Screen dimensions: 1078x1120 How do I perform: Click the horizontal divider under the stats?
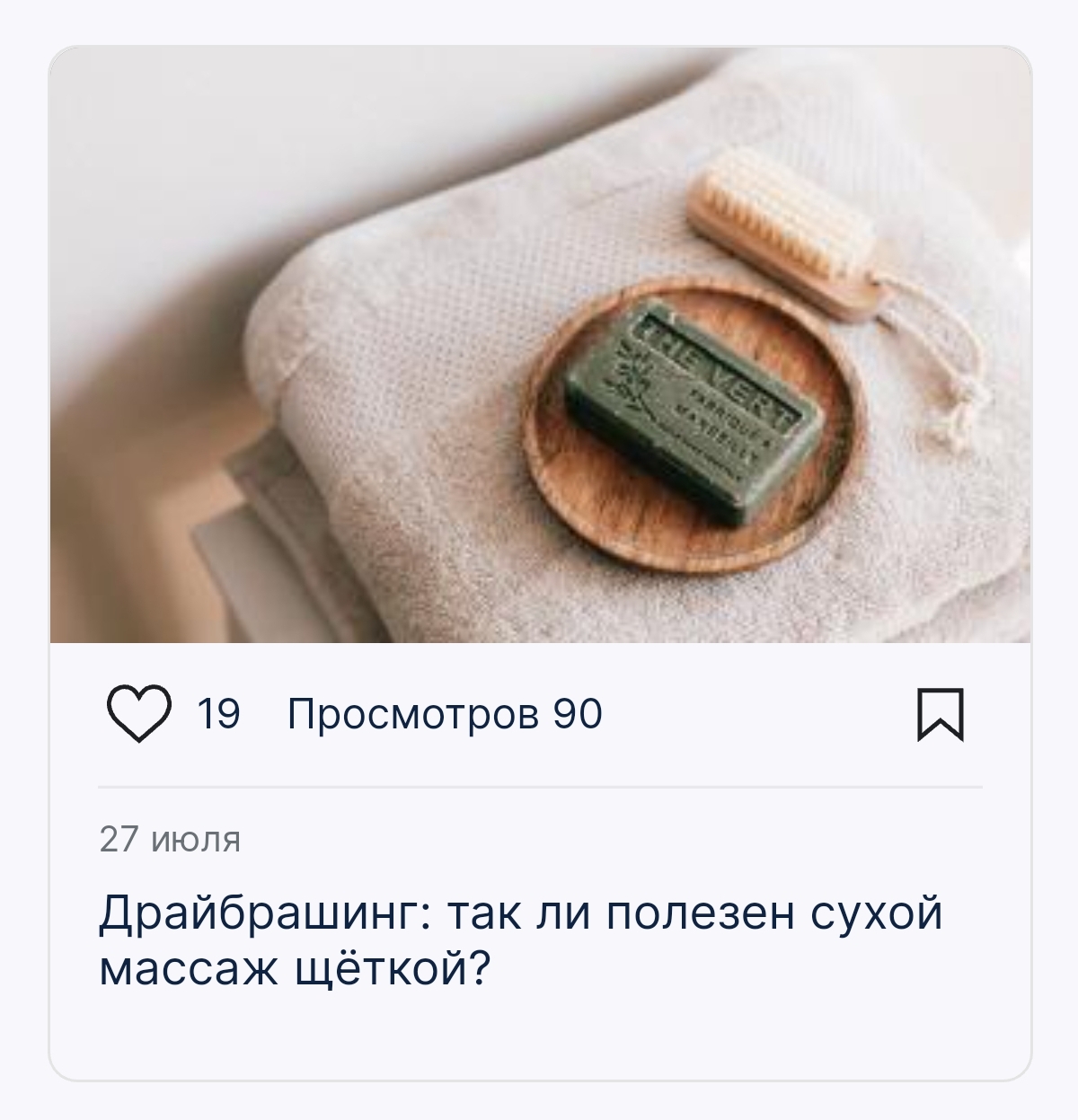point(540,787)
